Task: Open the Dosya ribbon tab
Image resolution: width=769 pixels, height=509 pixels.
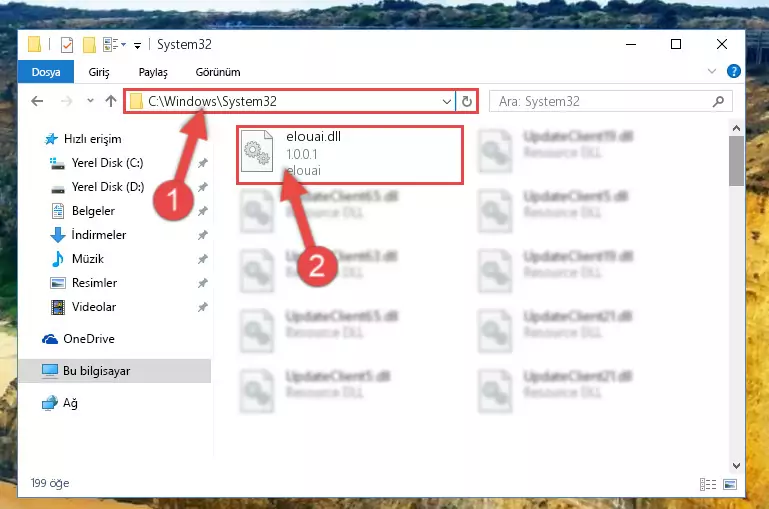Action: coord(46,72)
